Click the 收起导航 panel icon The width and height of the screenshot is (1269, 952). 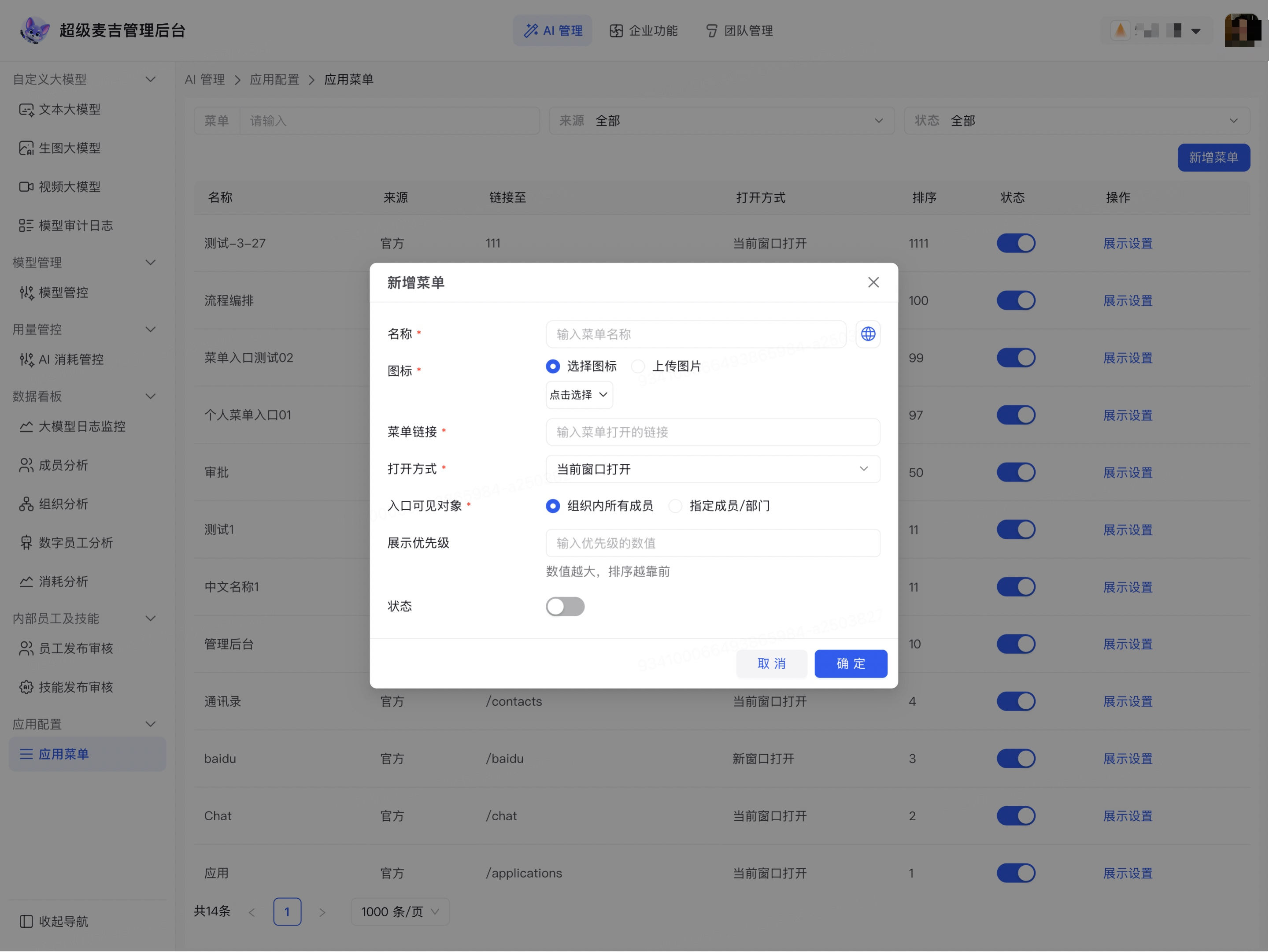coord(26,921)
